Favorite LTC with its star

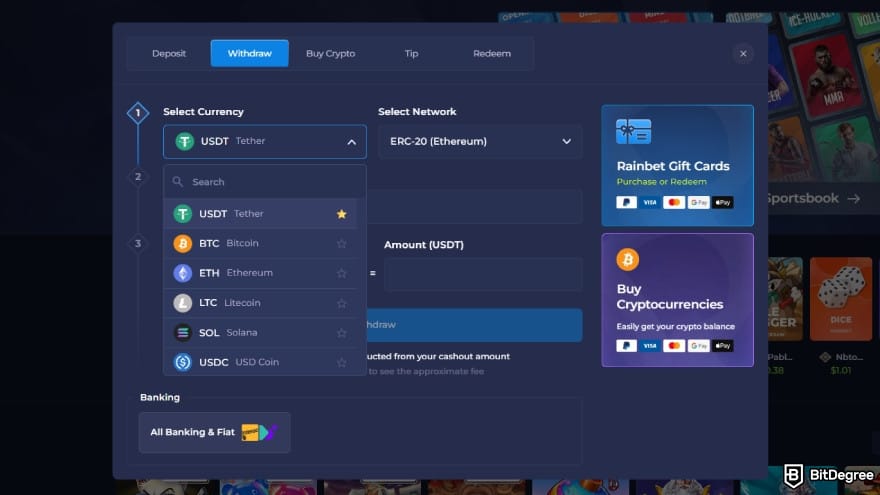pyautogui.click(x=341, y=303)
